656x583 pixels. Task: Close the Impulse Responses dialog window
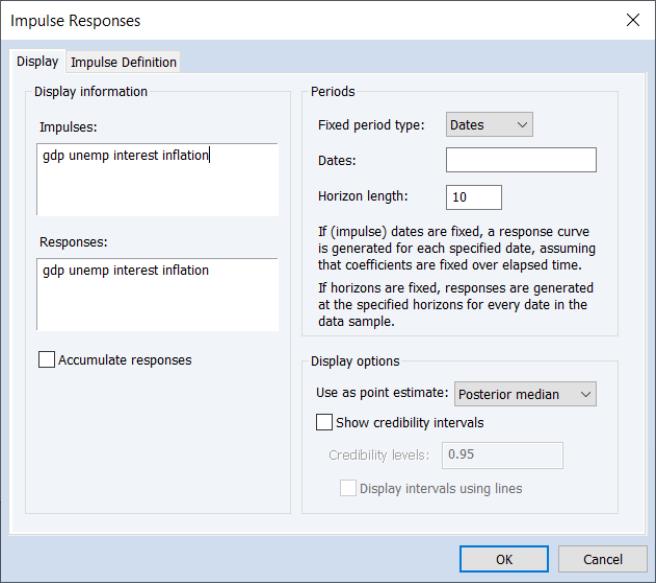tap(632, 21)
